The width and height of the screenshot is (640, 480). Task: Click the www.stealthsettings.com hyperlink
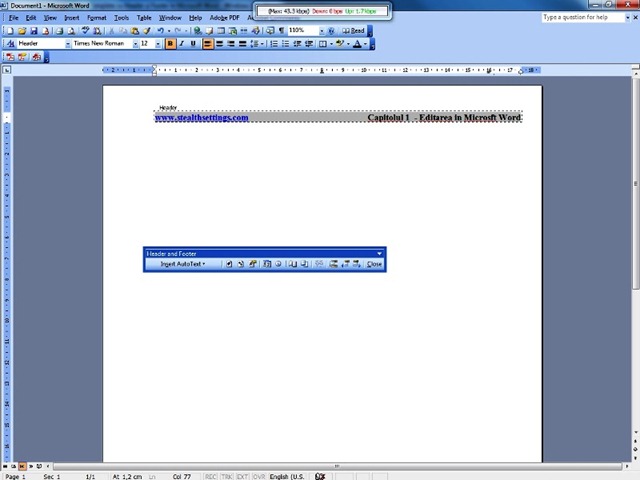202,118
